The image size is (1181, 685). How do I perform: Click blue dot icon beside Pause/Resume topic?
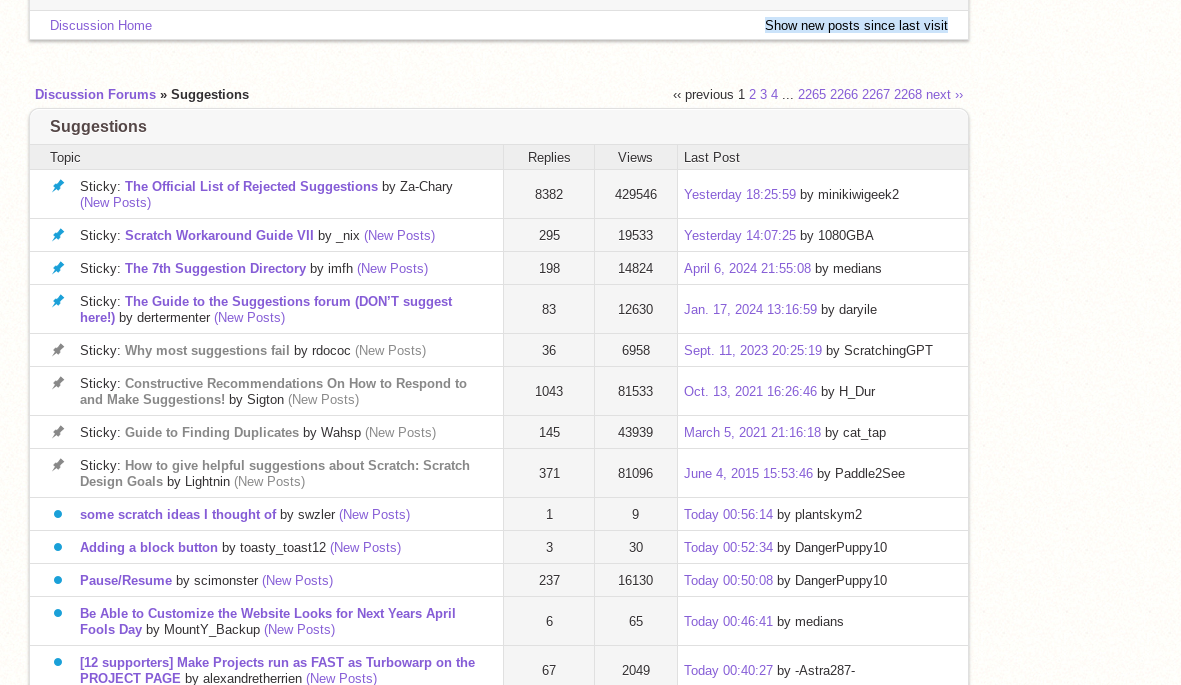pyautogui.click(x=58, y=580)
